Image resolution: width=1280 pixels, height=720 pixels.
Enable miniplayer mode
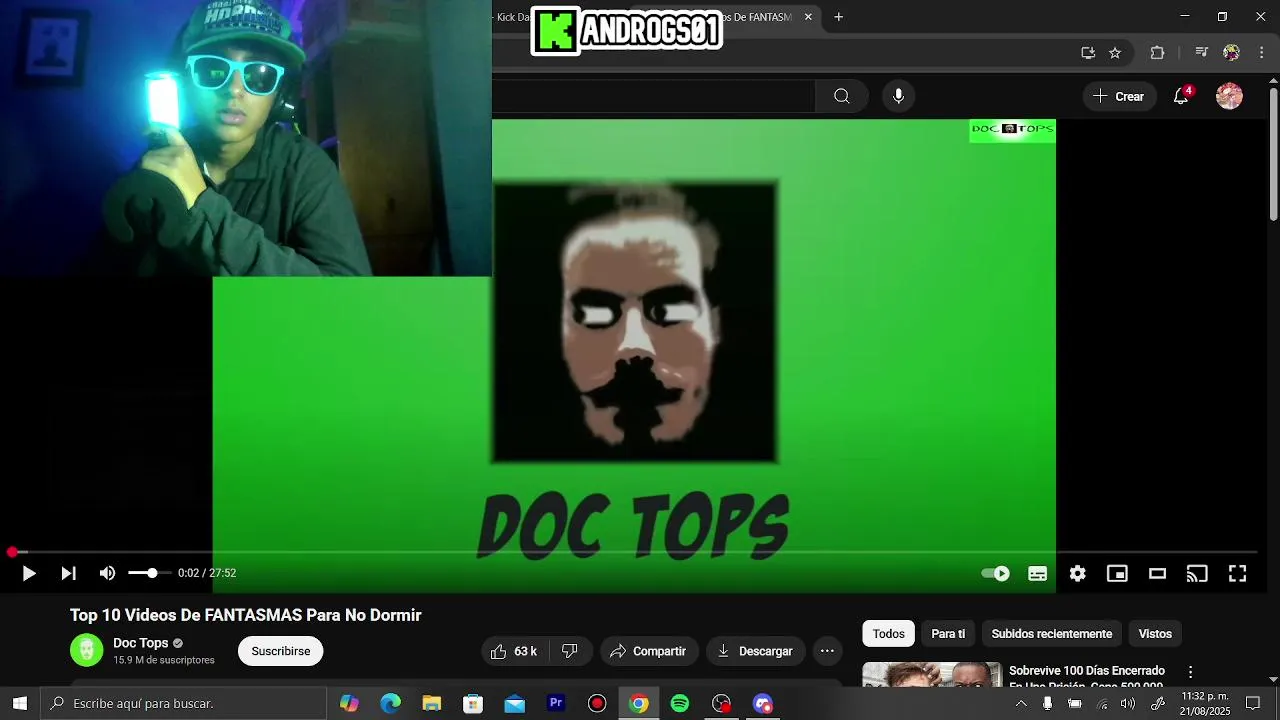pos(1117,573)
